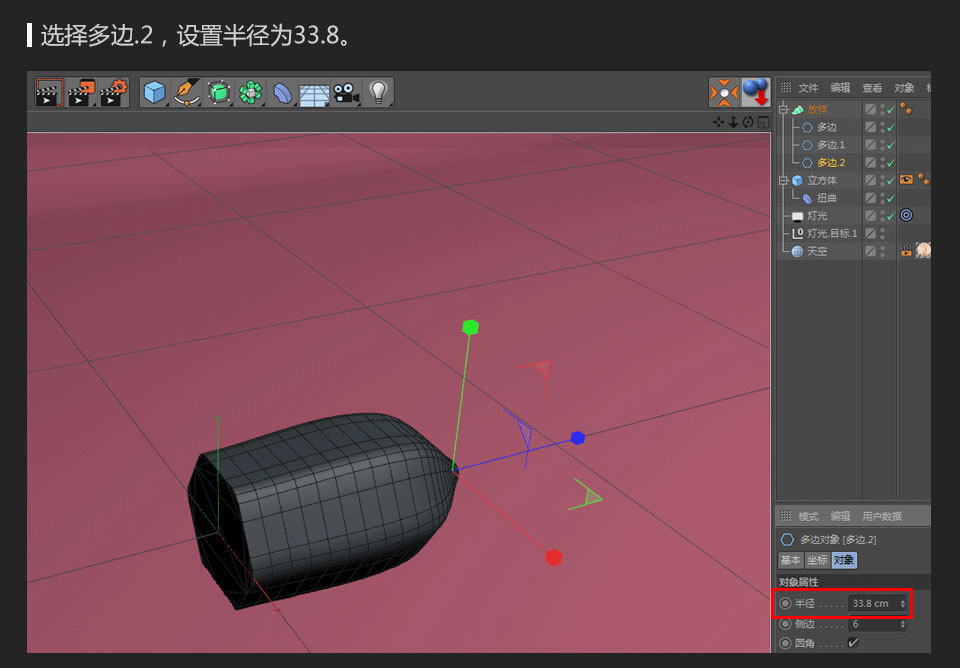
Task: Collapse the 立方体 hierarchy in the object manager
Action: point(784,180)
